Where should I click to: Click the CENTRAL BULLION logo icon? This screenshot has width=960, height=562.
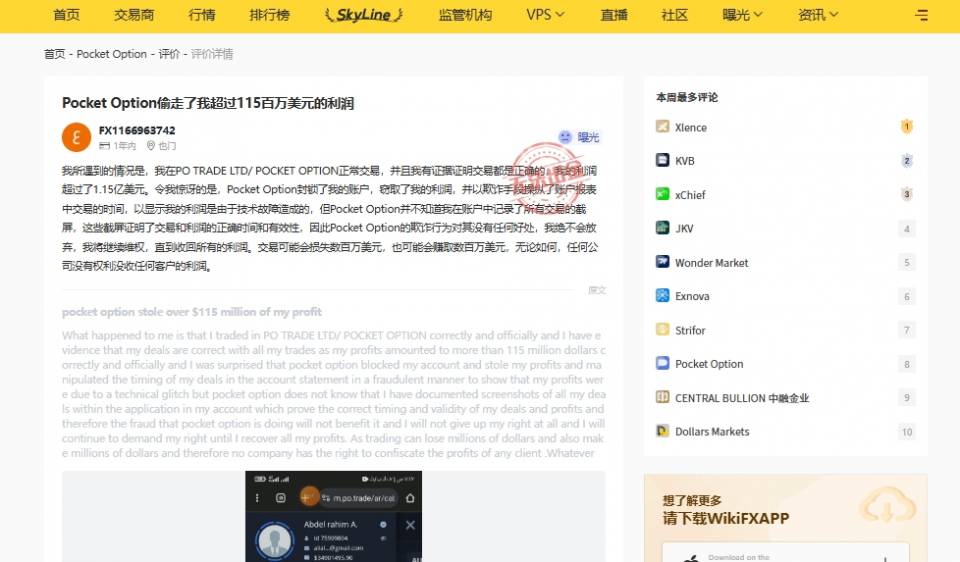[x=662, y=397]
